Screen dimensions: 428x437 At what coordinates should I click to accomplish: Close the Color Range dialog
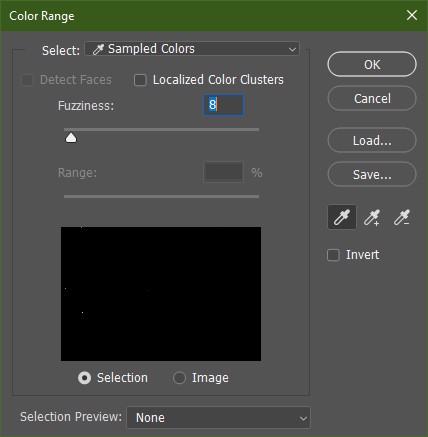tap(412, 15)
